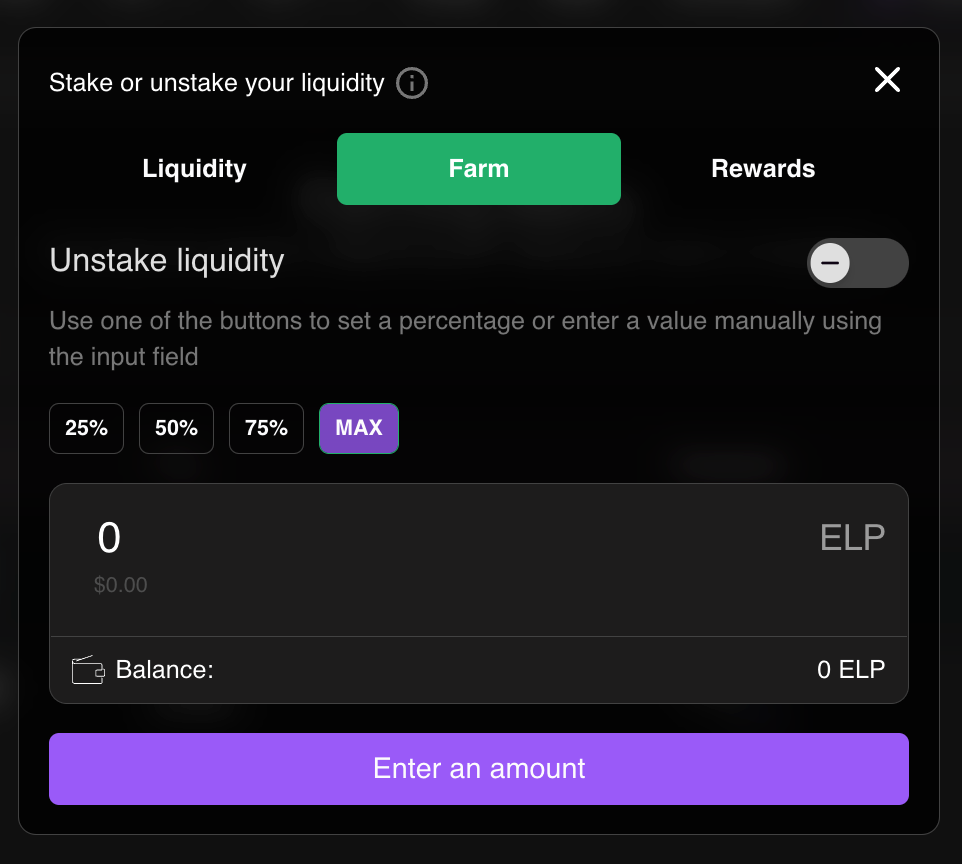This screenshot has height=864, width=962.
Task: Toggle the Unstake liquidity switch
Action: click(x=857, y=263)
